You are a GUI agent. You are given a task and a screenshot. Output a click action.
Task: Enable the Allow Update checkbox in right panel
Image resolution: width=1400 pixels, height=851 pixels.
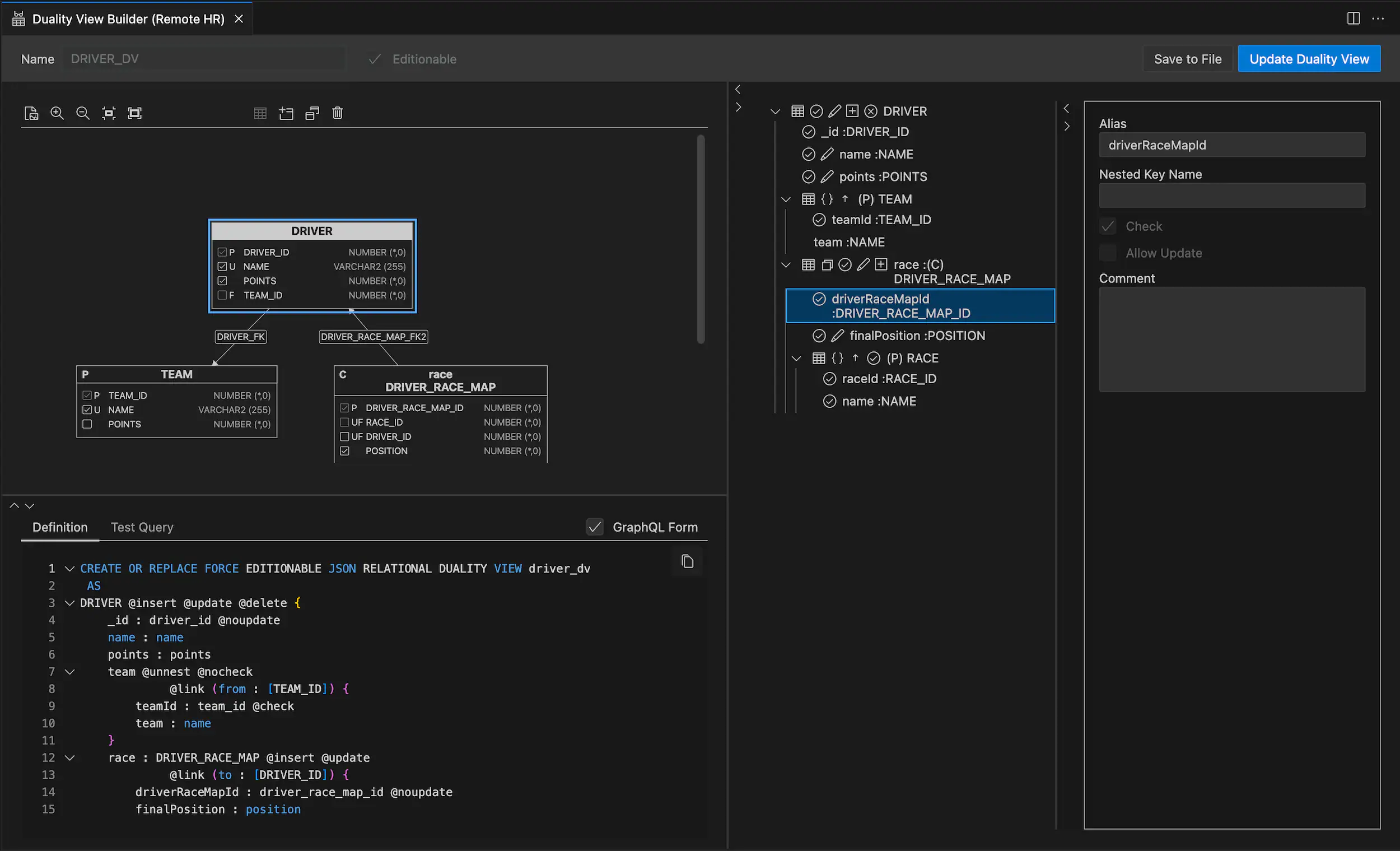coord(1107,253)
